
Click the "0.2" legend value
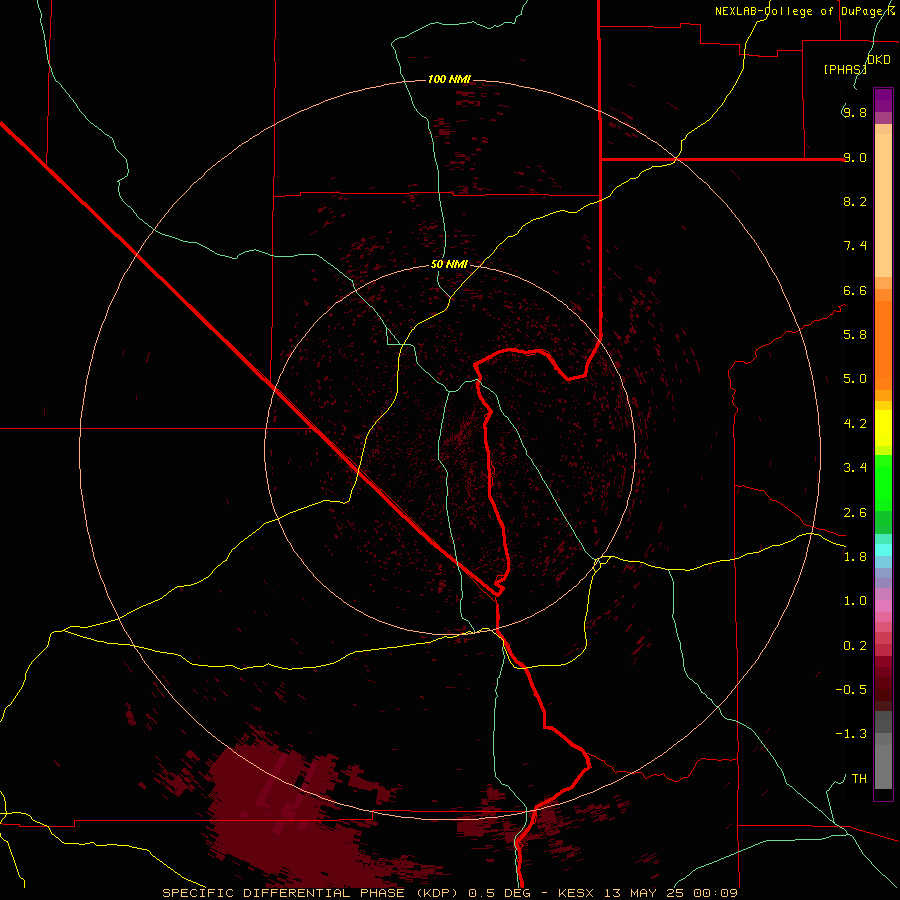[x=855, y=646]
